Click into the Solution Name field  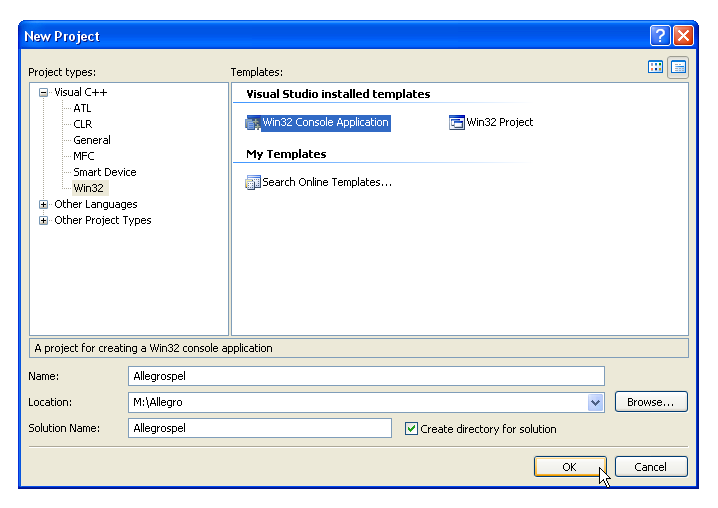coord(260,428)
